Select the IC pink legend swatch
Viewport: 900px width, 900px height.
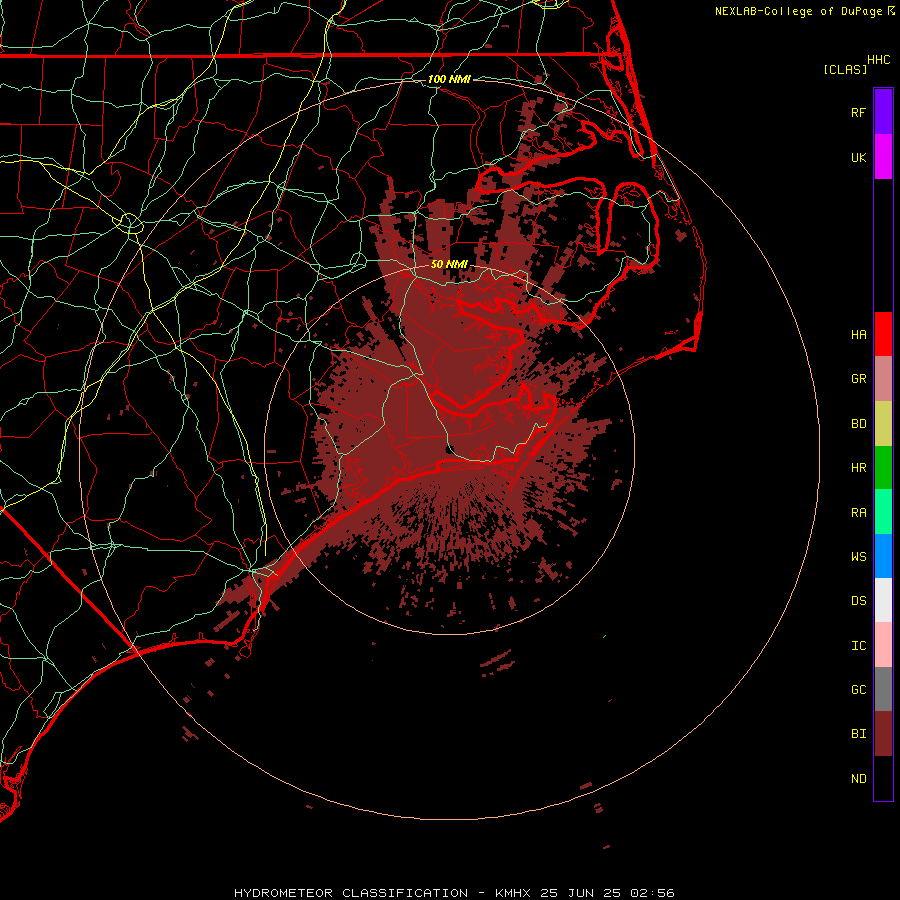pos(883,645)
